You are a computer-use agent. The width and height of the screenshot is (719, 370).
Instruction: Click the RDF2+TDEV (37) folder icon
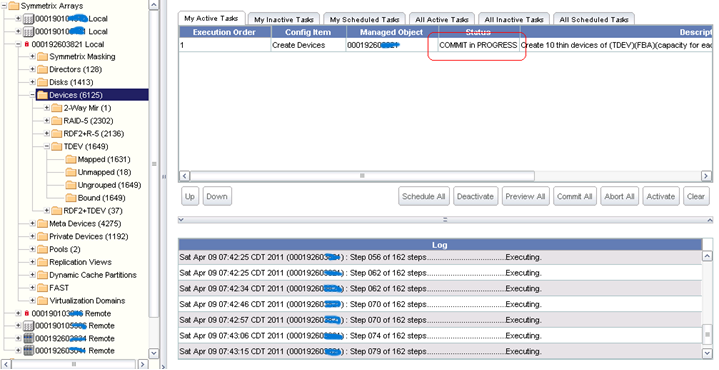tap(57, 211)
